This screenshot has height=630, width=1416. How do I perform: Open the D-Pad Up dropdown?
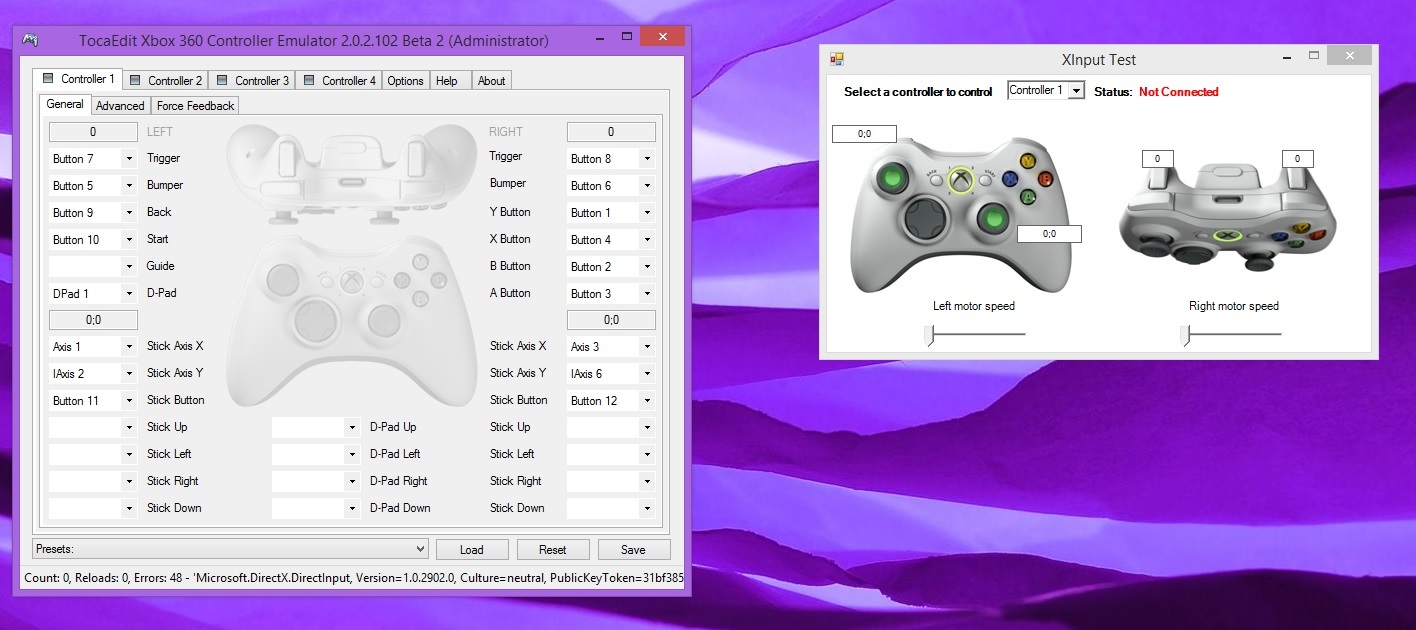(316, 427)
